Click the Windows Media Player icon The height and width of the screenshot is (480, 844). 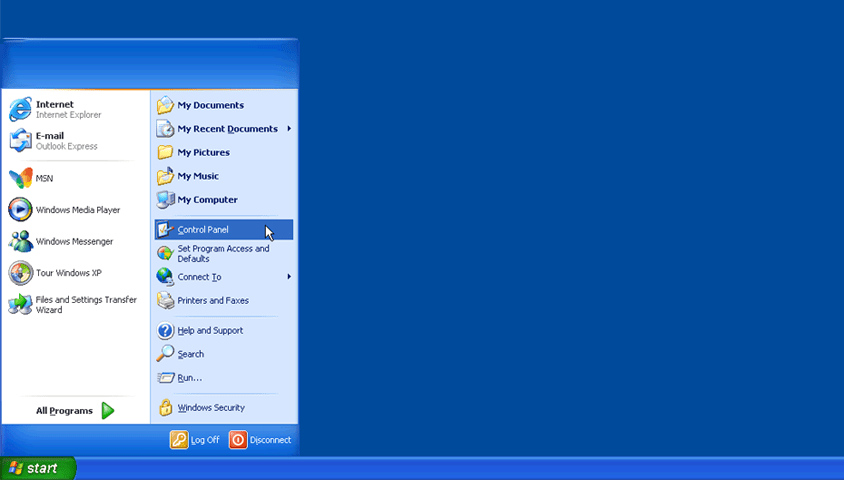tap(20, 209)
